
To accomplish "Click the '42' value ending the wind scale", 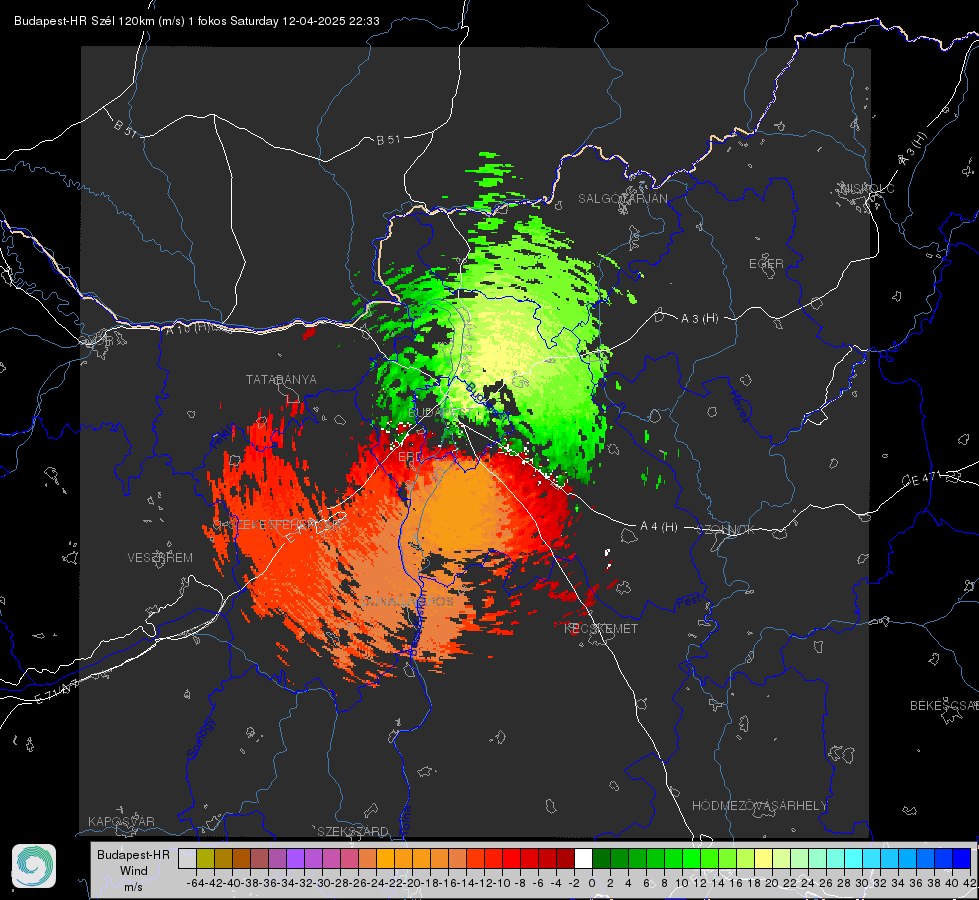I will (969, 883).
